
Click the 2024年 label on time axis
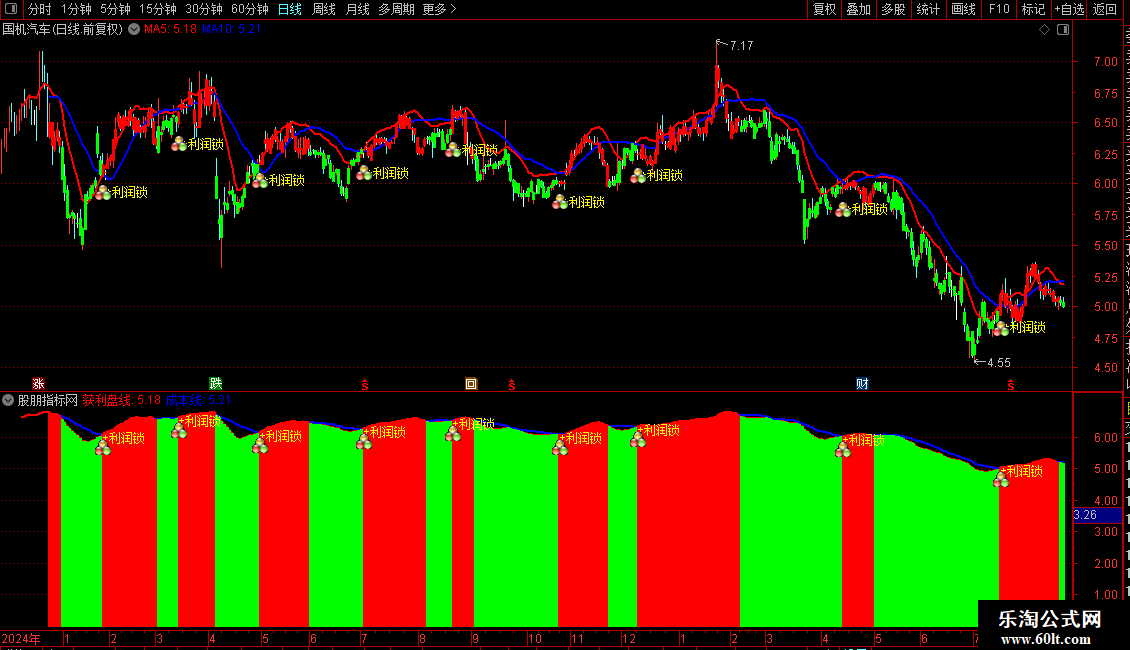tap(21, 638)
